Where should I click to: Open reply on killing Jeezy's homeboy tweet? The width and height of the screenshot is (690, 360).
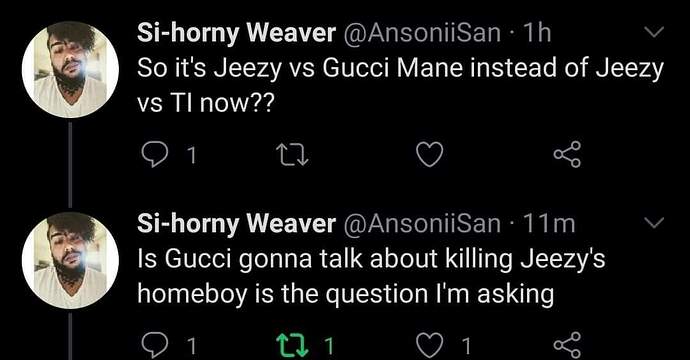point(155,345)
